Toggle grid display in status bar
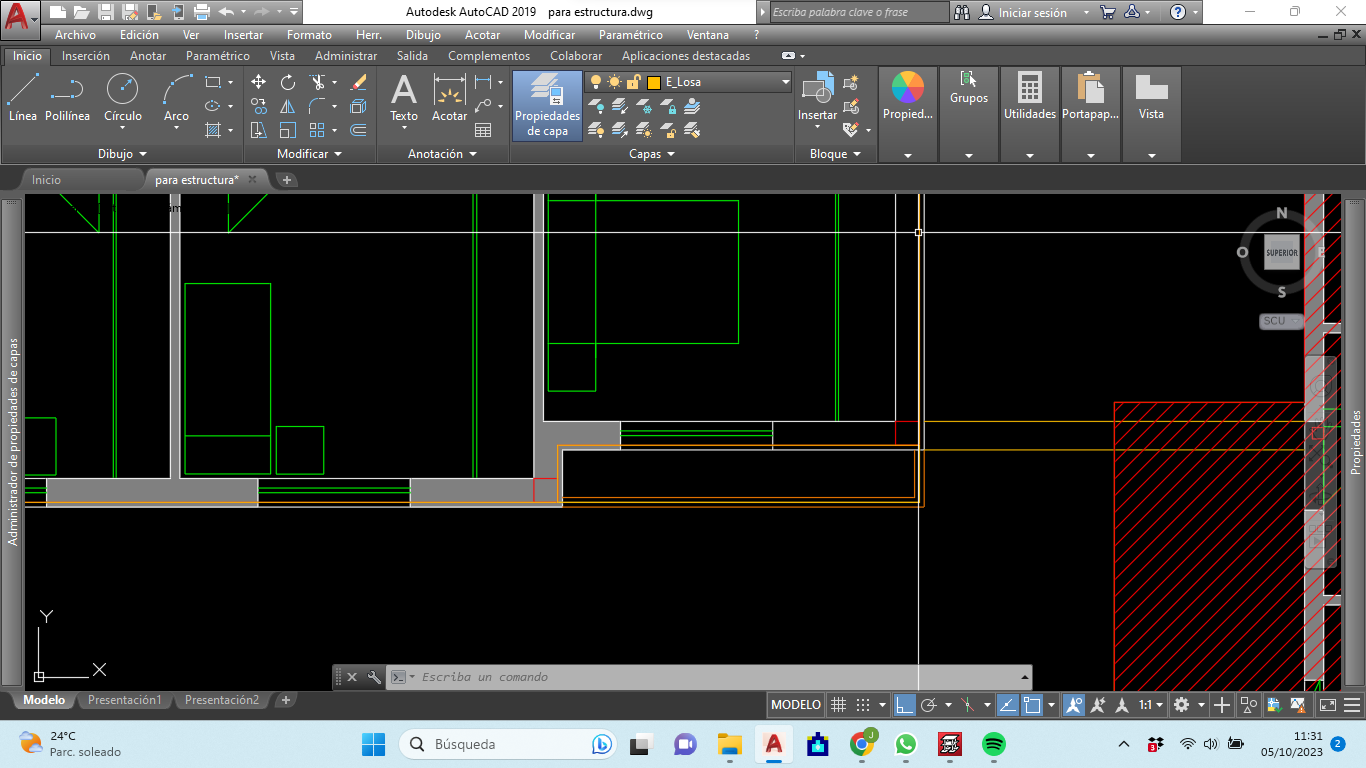Viewport: 1366px width, 768px height. 839,705
